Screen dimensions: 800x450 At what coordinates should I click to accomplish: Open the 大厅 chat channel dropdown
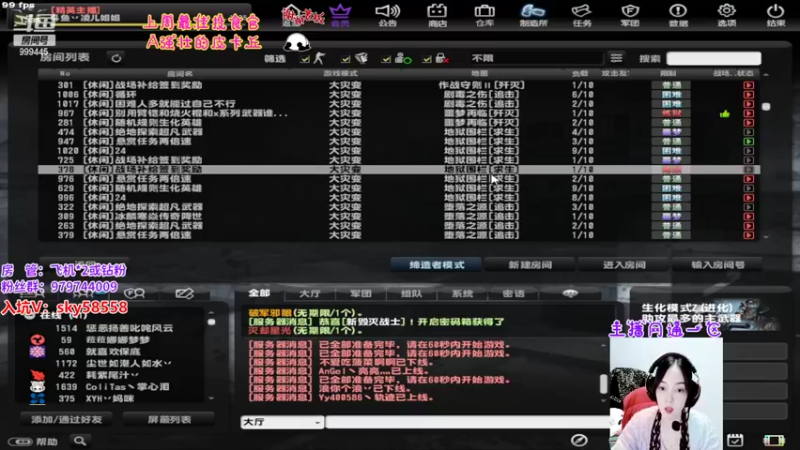pyautogui.click(x=282, y=422)
